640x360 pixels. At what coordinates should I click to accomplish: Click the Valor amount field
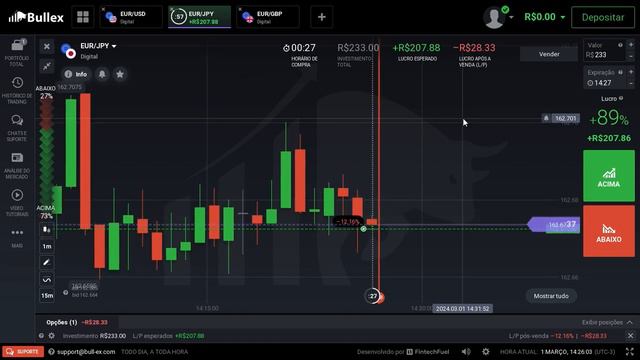(604, 51)
